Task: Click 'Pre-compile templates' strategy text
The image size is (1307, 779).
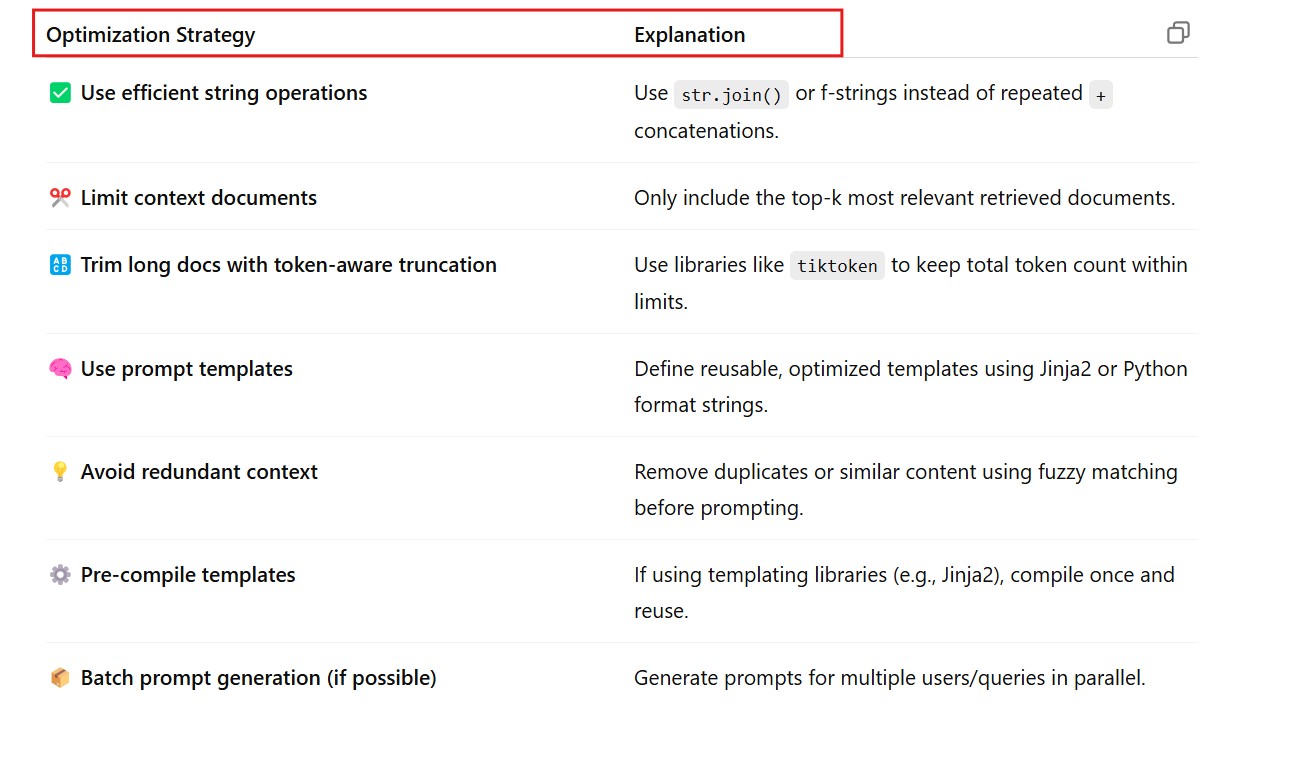Action: tap(188, 575)
